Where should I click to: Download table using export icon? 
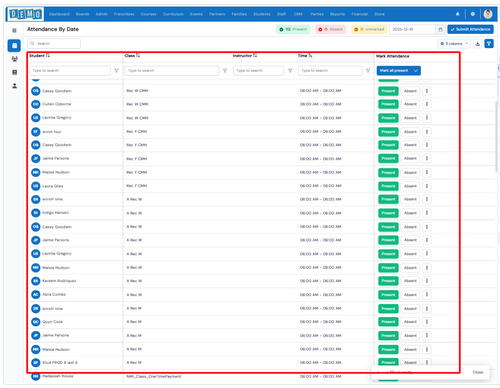[478, 44]
